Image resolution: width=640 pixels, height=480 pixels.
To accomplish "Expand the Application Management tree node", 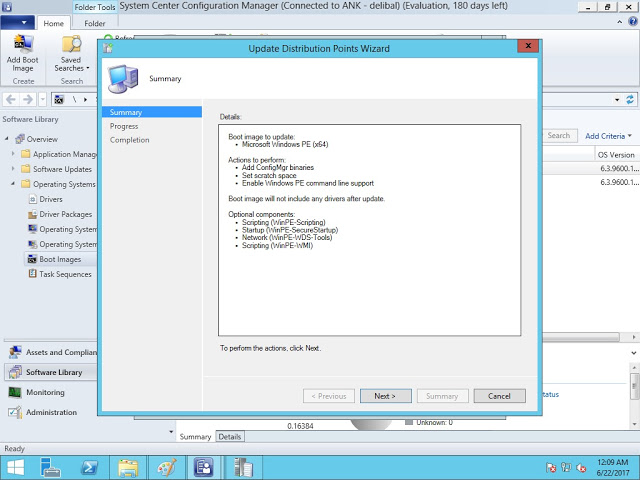I will click(13, 154).
